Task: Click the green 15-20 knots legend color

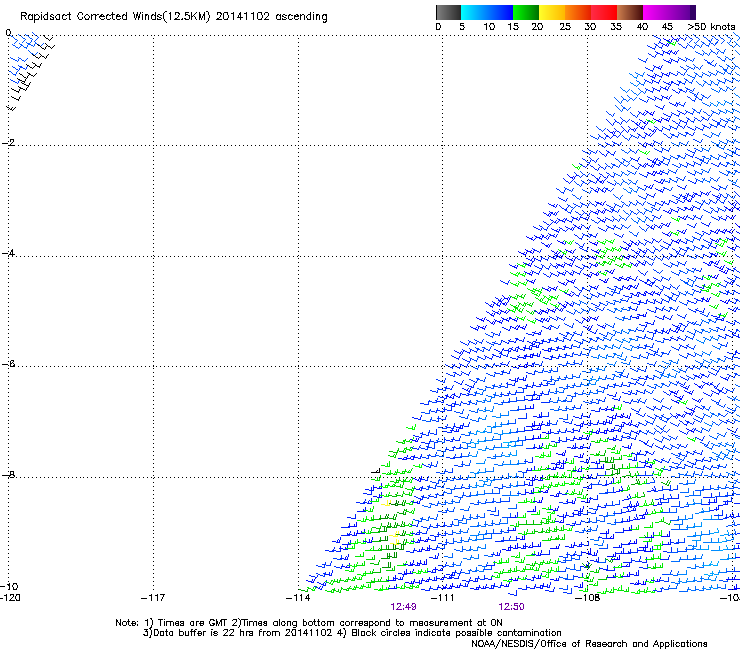Action: click(x=526, y=12)
